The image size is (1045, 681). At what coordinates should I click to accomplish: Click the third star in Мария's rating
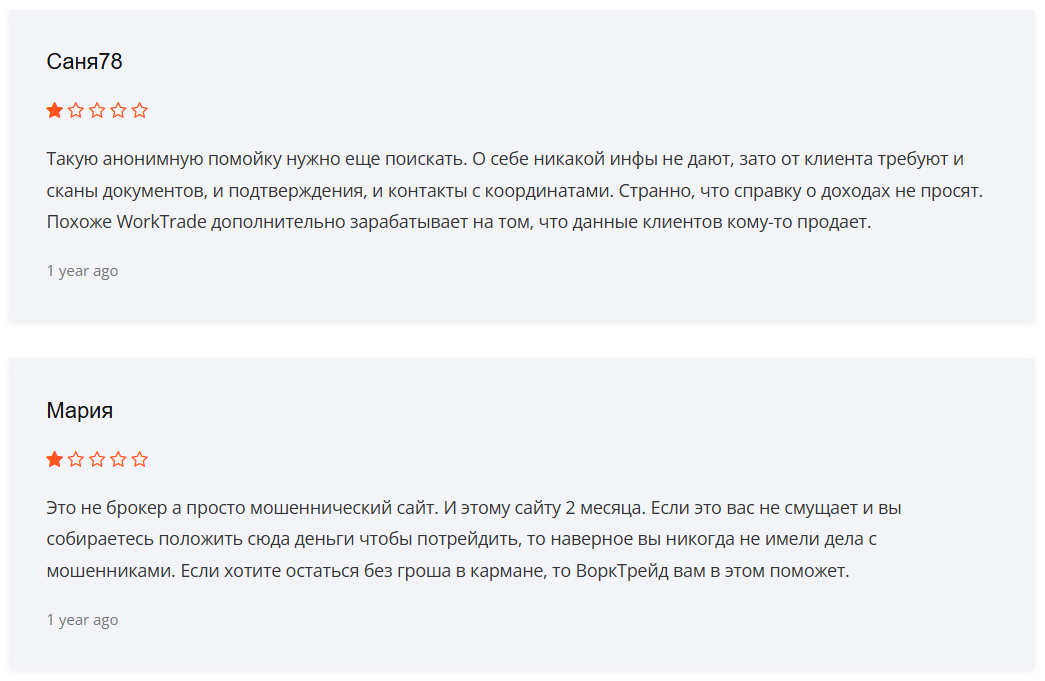click(97, 459)
